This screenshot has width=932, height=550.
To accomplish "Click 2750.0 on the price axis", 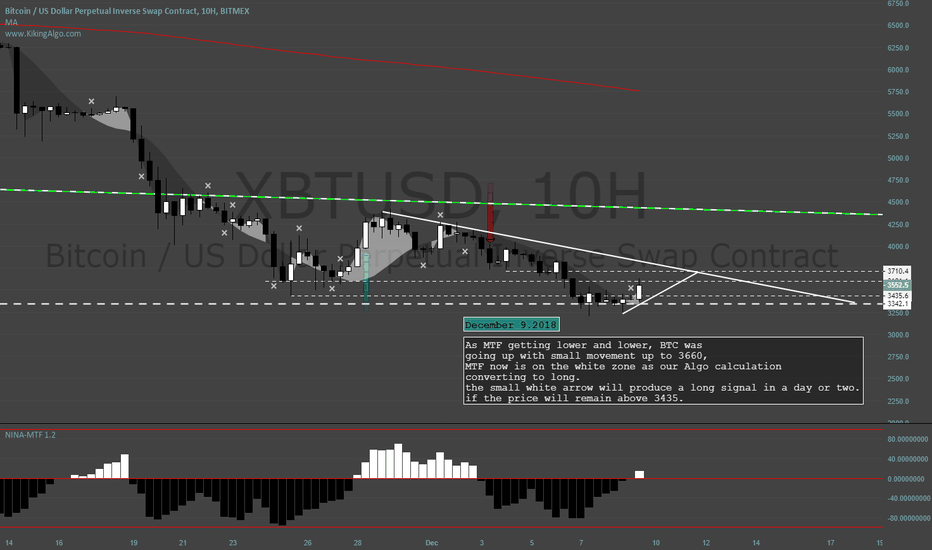I will (x=898, y=357).
